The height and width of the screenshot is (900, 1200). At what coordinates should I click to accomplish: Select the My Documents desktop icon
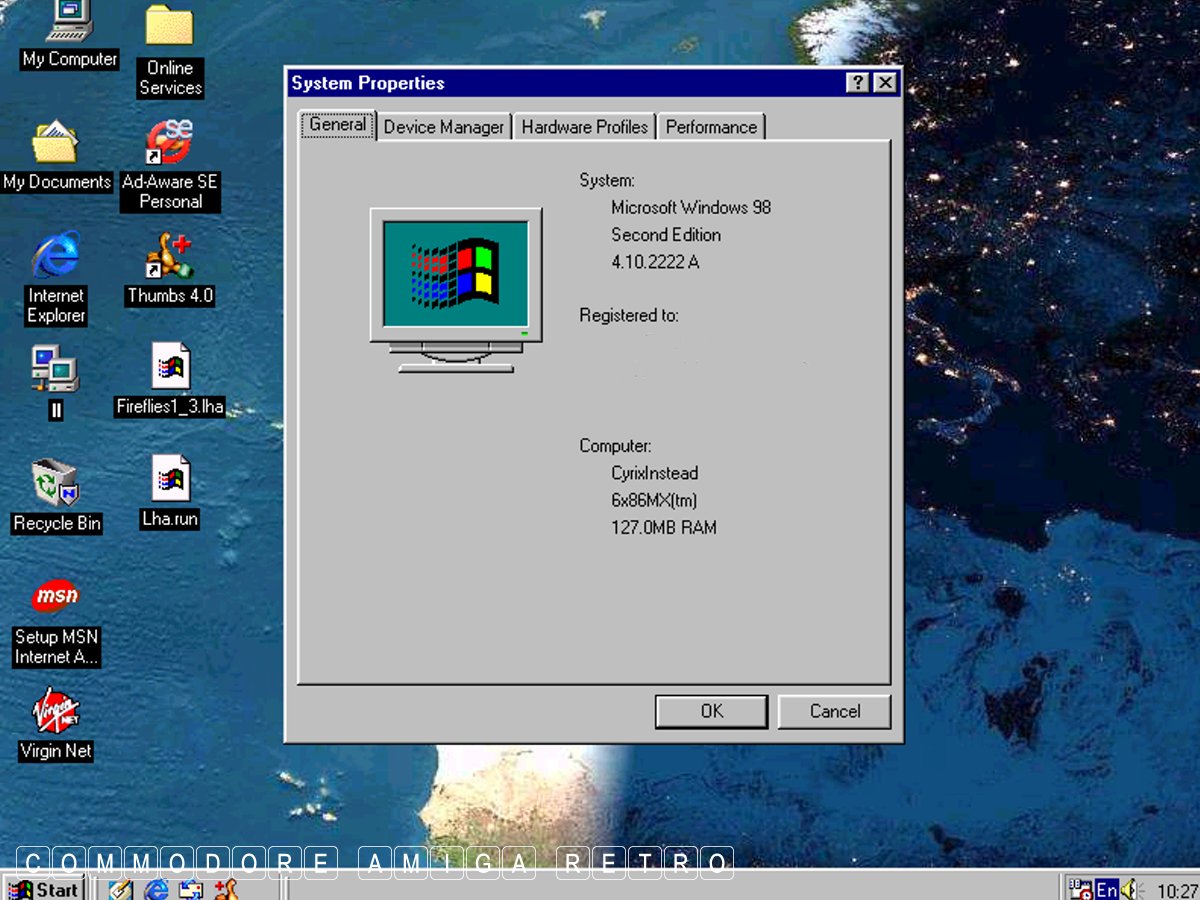pyautogui.click(x=56, y=145)
